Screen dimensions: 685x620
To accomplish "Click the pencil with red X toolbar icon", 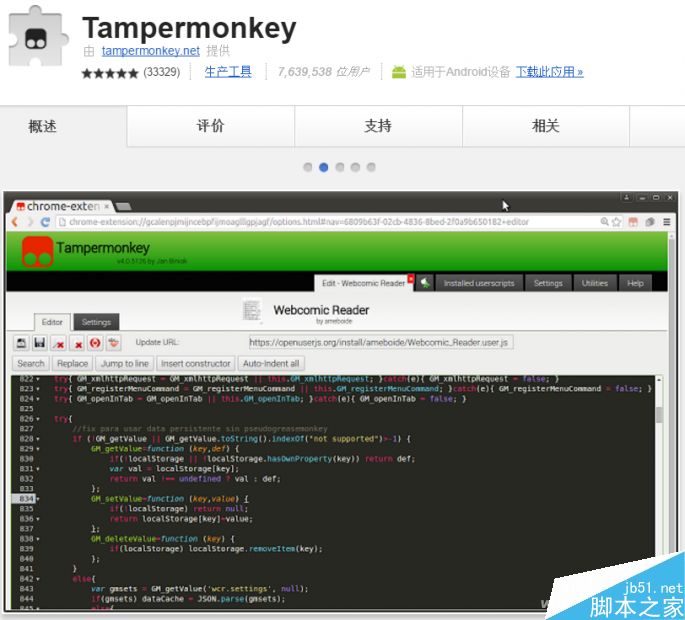I will (x=59, y=343).
